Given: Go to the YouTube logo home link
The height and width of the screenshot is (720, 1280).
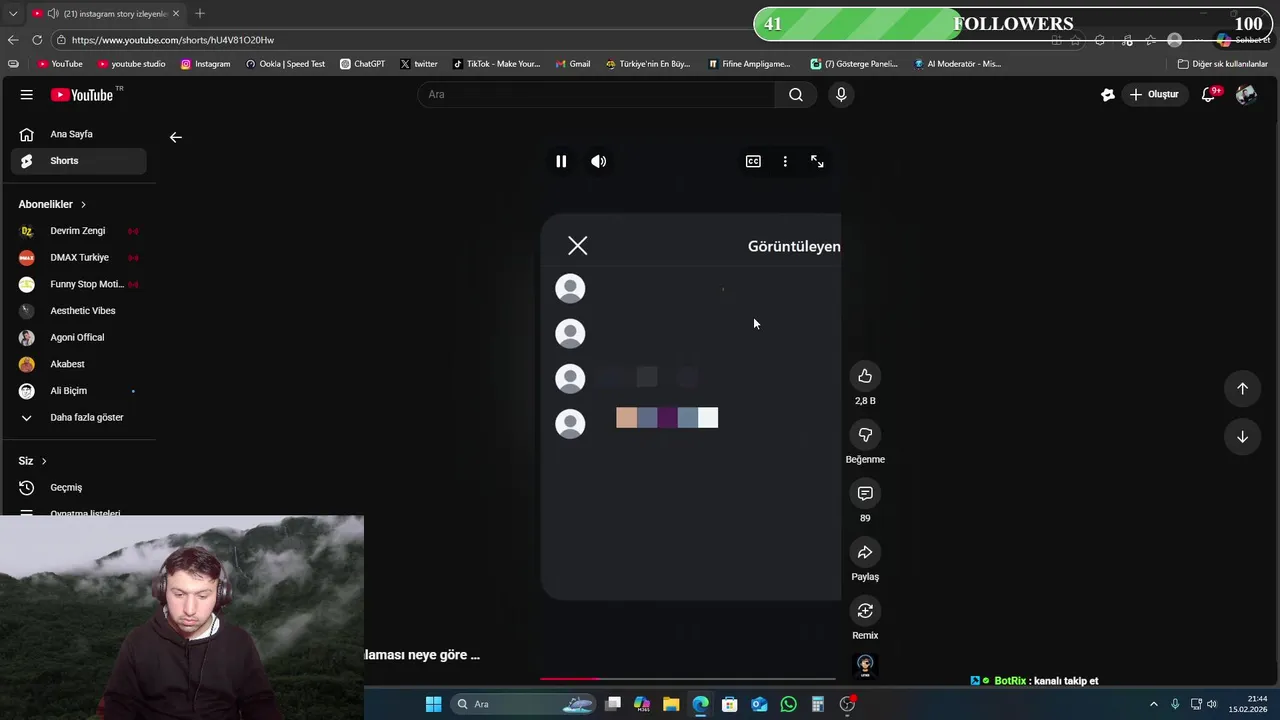Looking at the screenshot, I should (83, 94).
